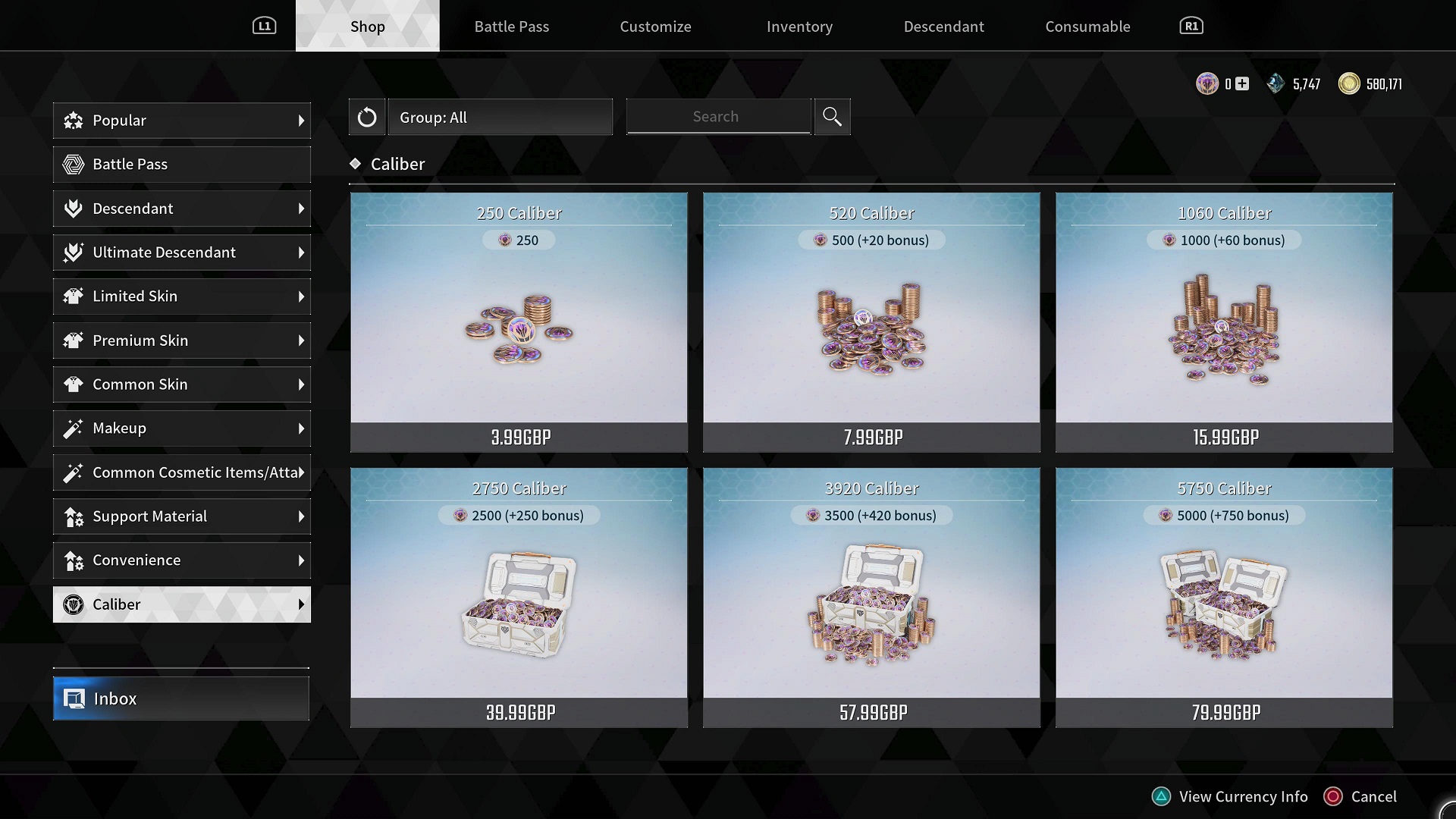Viewport: 1456px width, 819px height.
Task: Click the Caliber currency icon in top bar
Action: (x=1206, y=83)
